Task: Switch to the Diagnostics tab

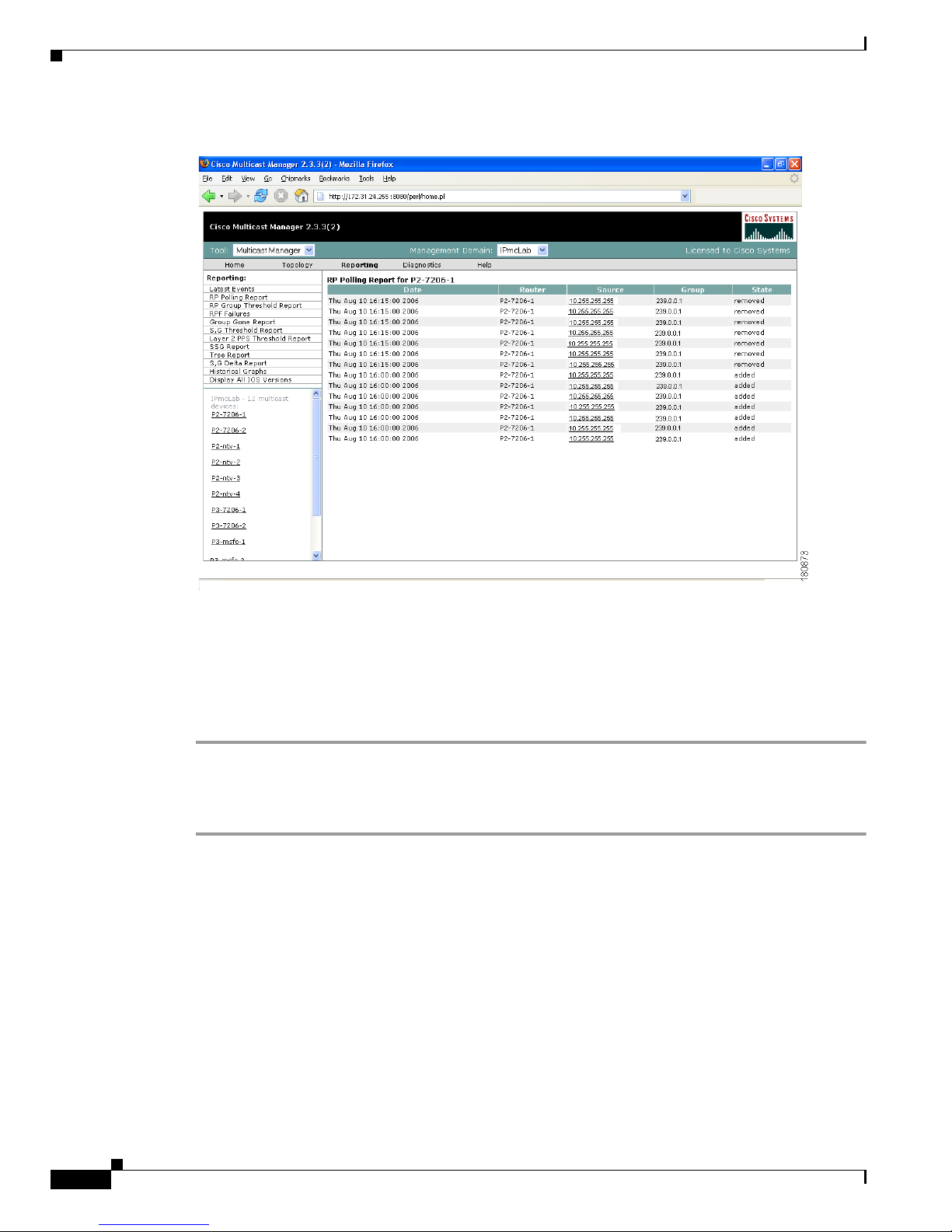Action: tap(422, 265)
